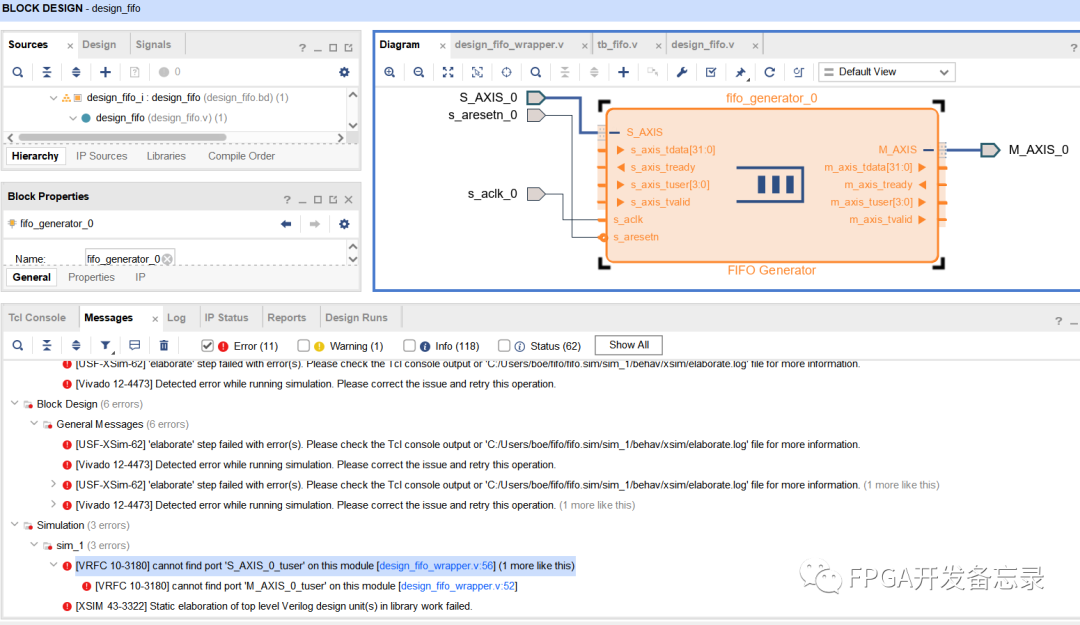Open the message filter funnel icon
The image size is (1080, 625).
[x=105, y=345]
